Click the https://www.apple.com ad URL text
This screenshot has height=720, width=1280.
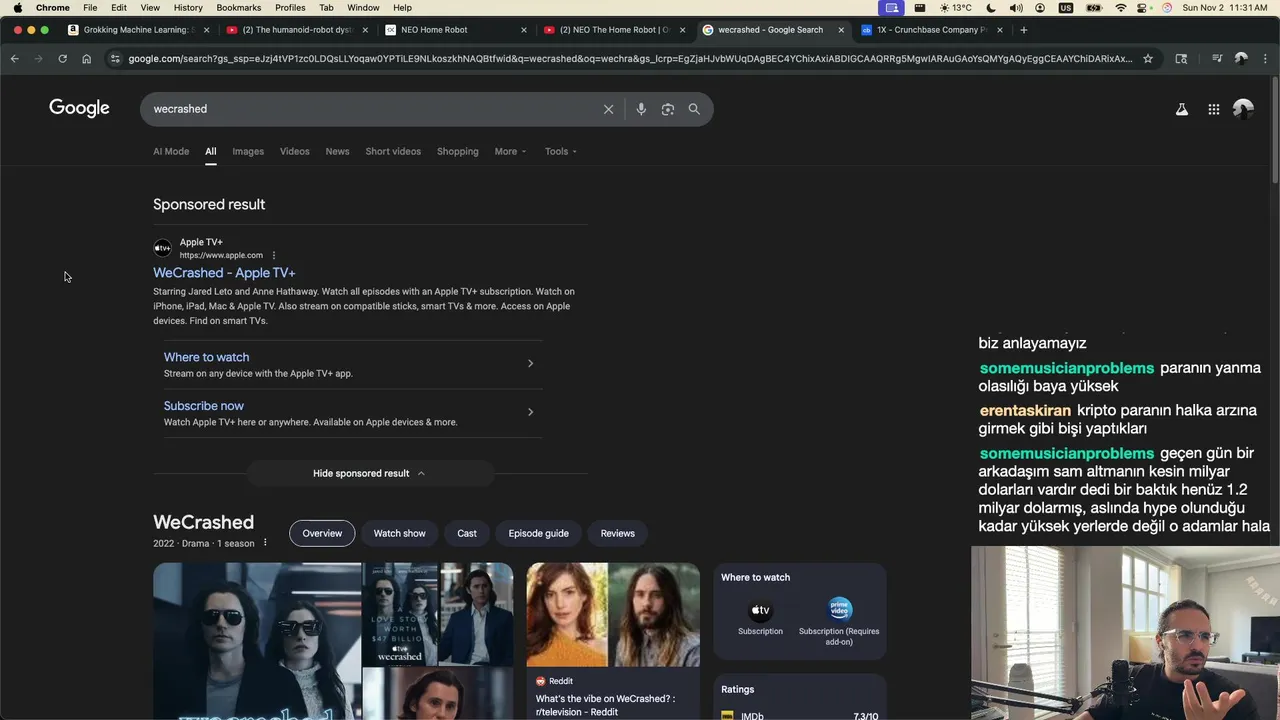pyautogui.click(x=221, y=255)
